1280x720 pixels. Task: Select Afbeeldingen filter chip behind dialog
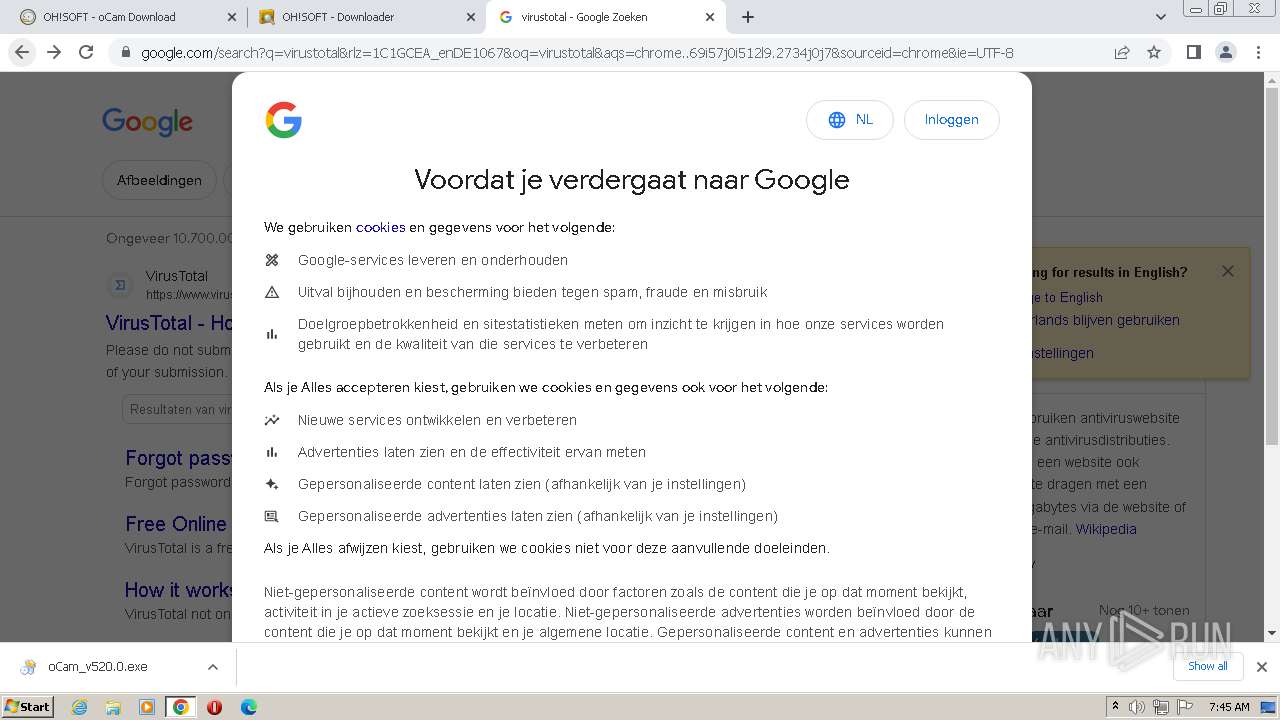159,180
